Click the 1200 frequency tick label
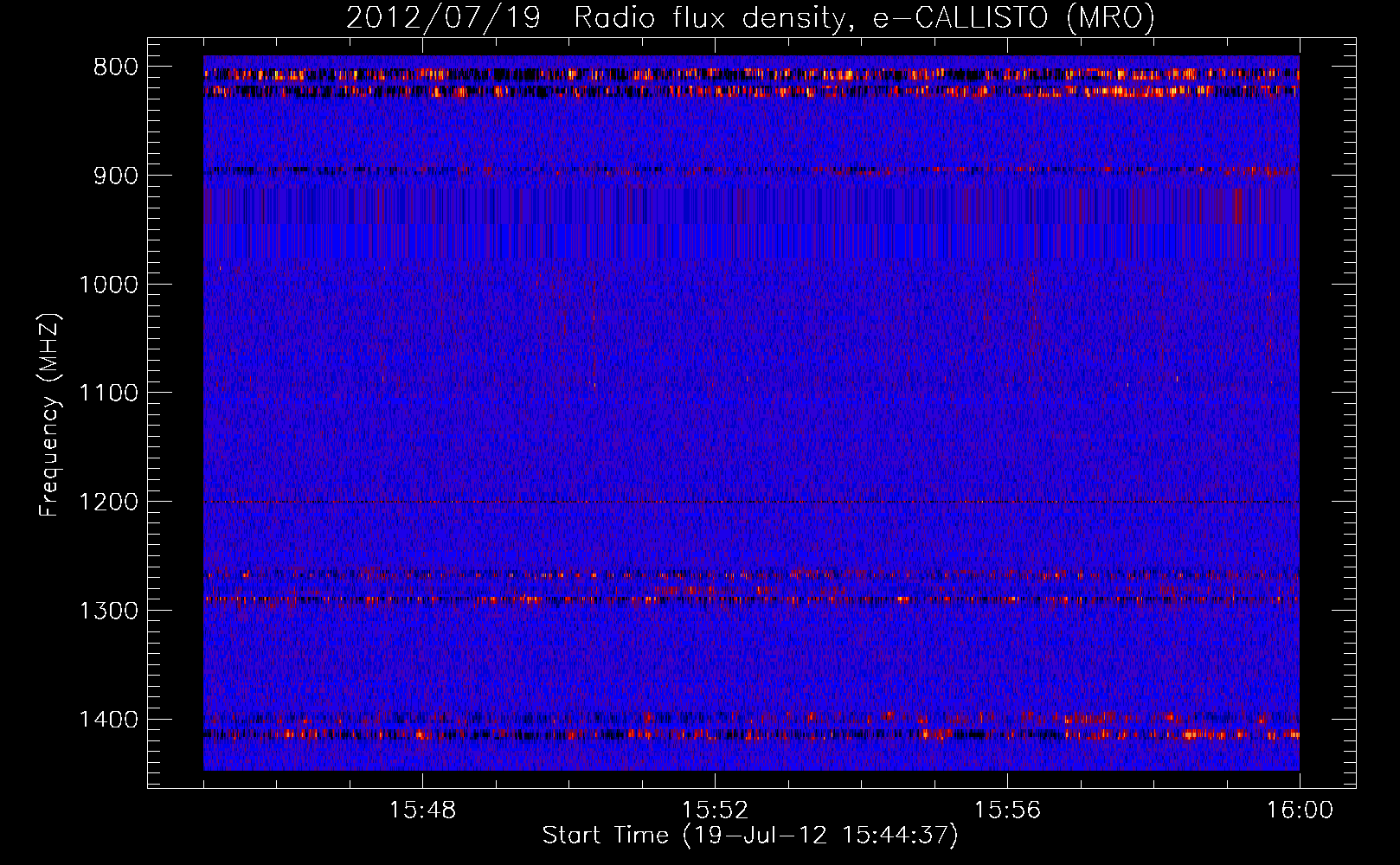Viewport: 1400px width, 865px height. pyautogui.click(x=108, y=503)
